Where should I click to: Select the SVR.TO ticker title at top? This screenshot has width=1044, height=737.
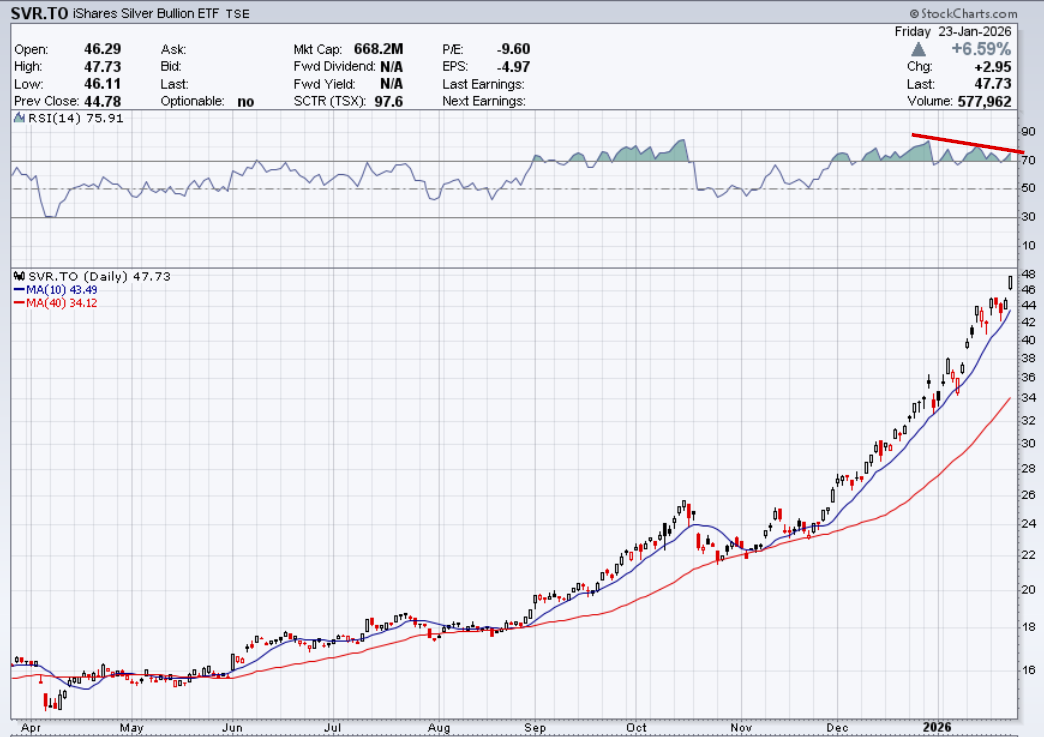click(x=39, y=13)
